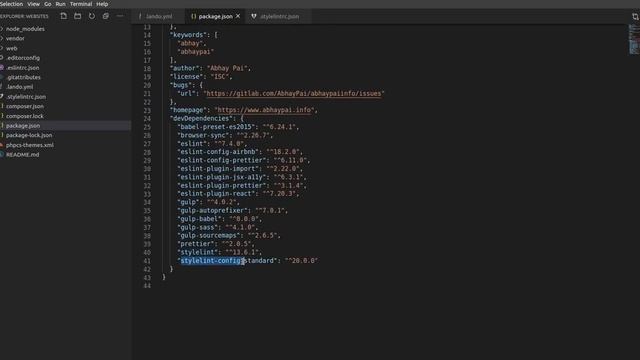Open the Go menu
Image resolution: width=640 pixels, height=360 pixels.
(48, 4)
